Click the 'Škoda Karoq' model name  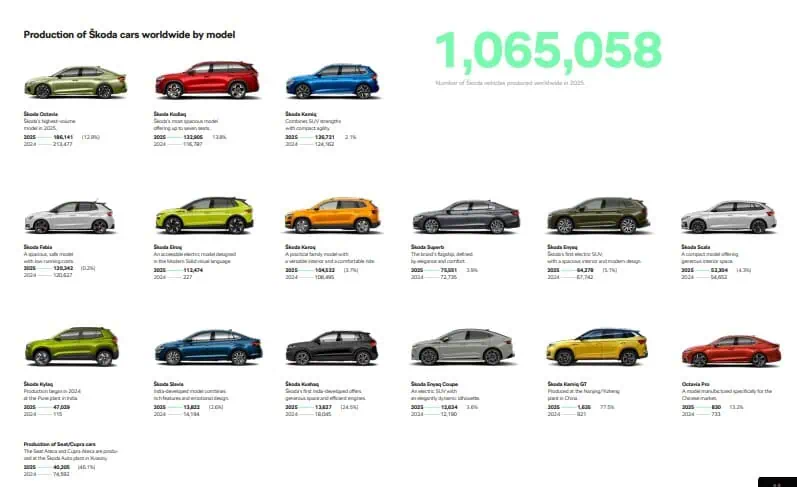(300, 247)
